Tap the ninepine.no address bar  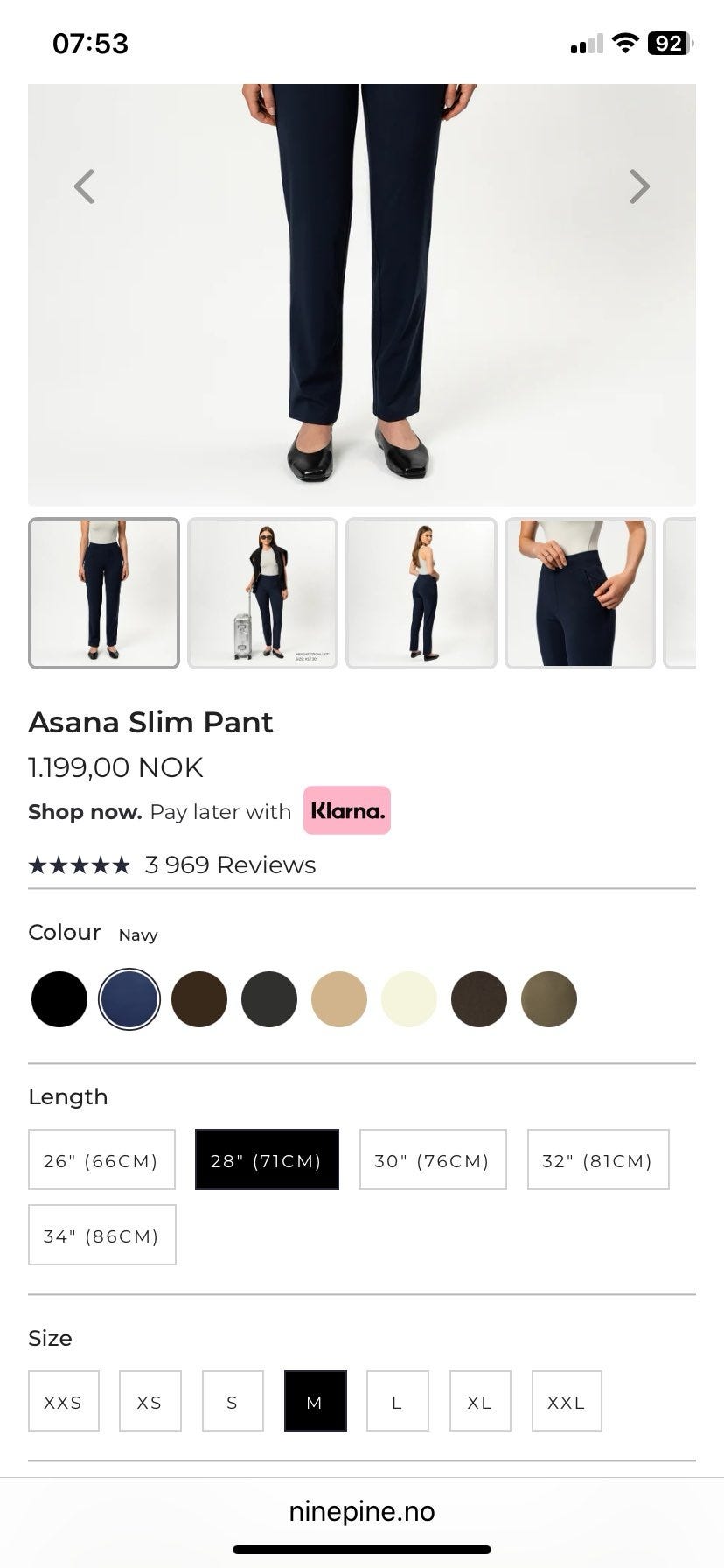362,1511
